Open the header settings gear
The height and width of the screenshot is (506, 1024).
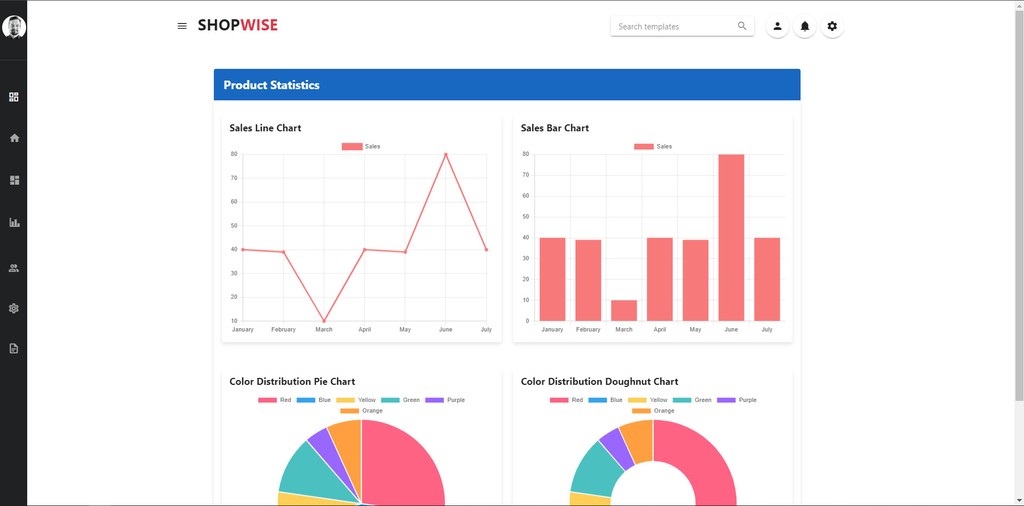832,26
